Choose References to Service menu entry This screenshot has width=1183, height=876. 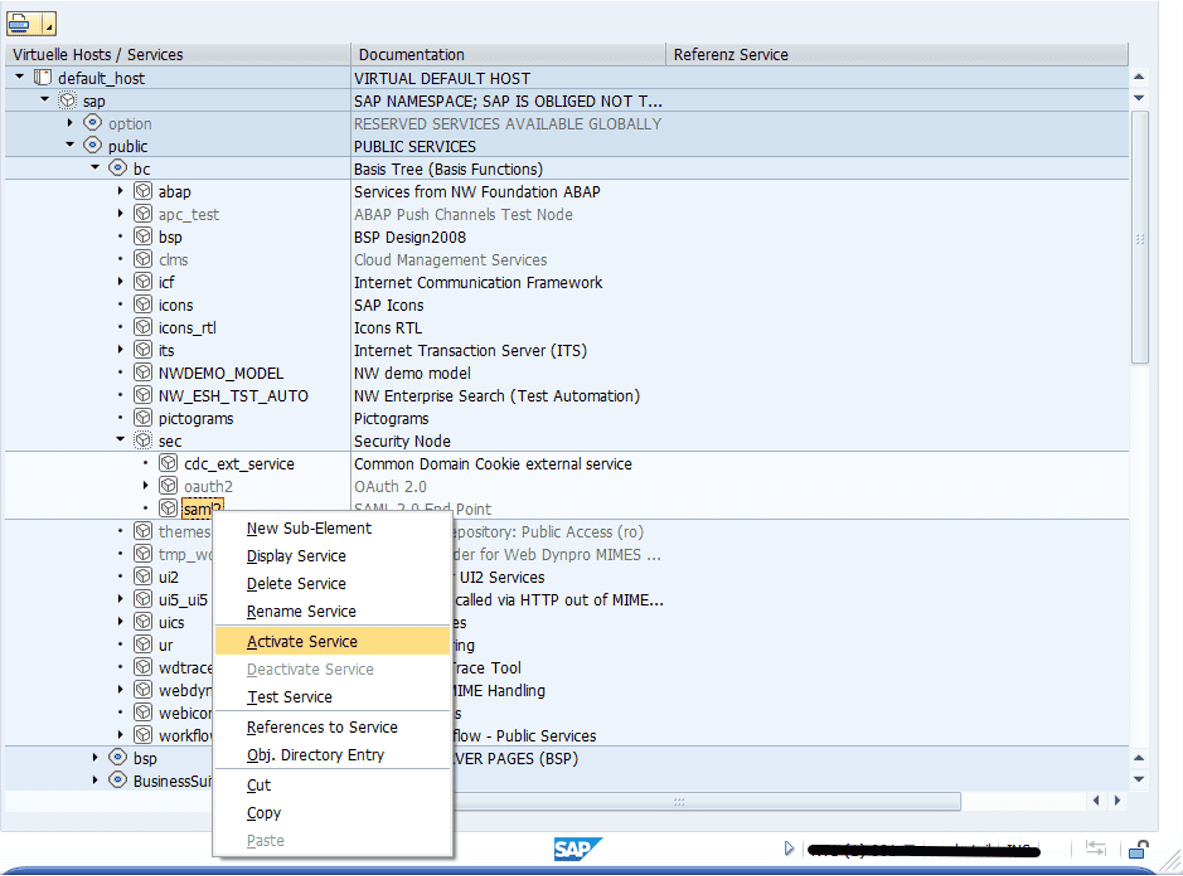coord(322,727)
